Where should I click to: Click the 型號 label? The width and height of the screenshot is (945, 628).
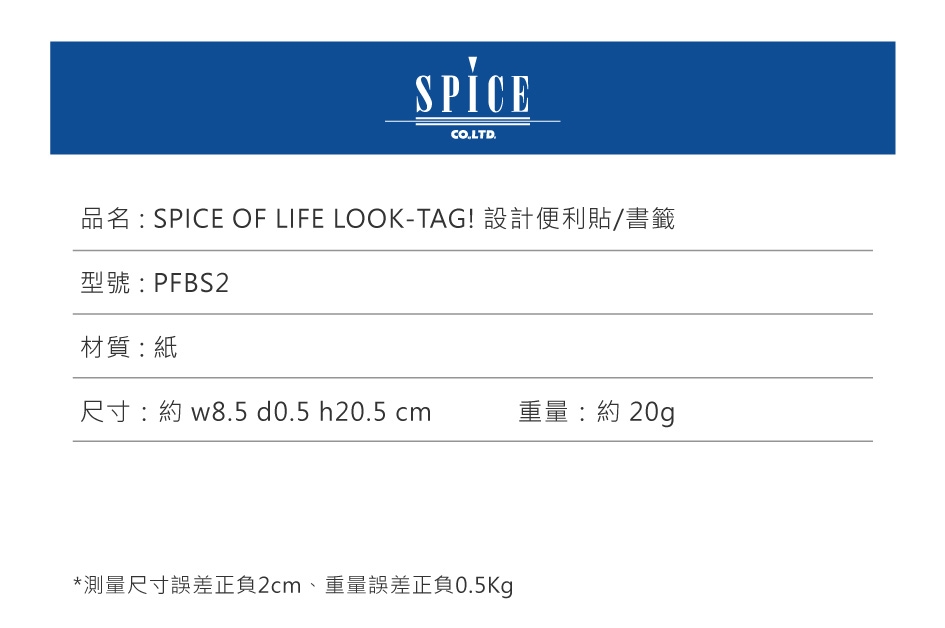105,284
